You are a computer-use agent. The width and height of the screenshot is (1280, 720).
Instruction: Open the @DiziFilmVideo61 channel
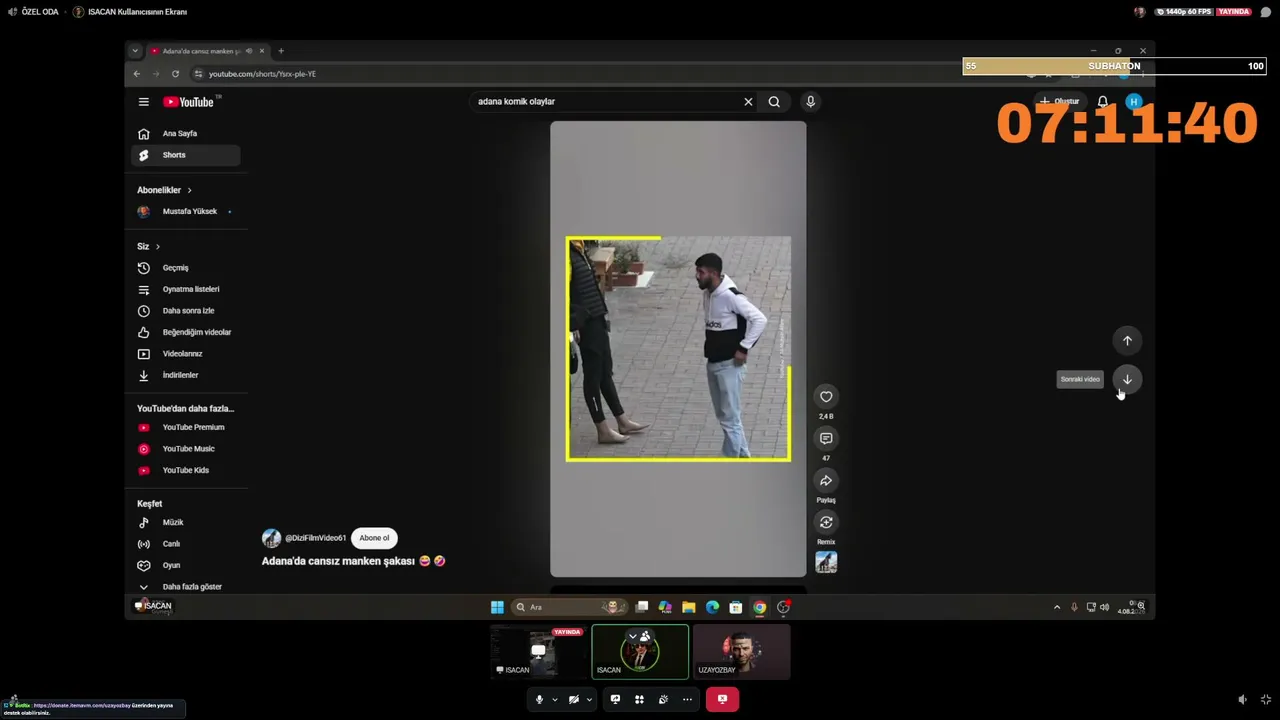point(315,538)
